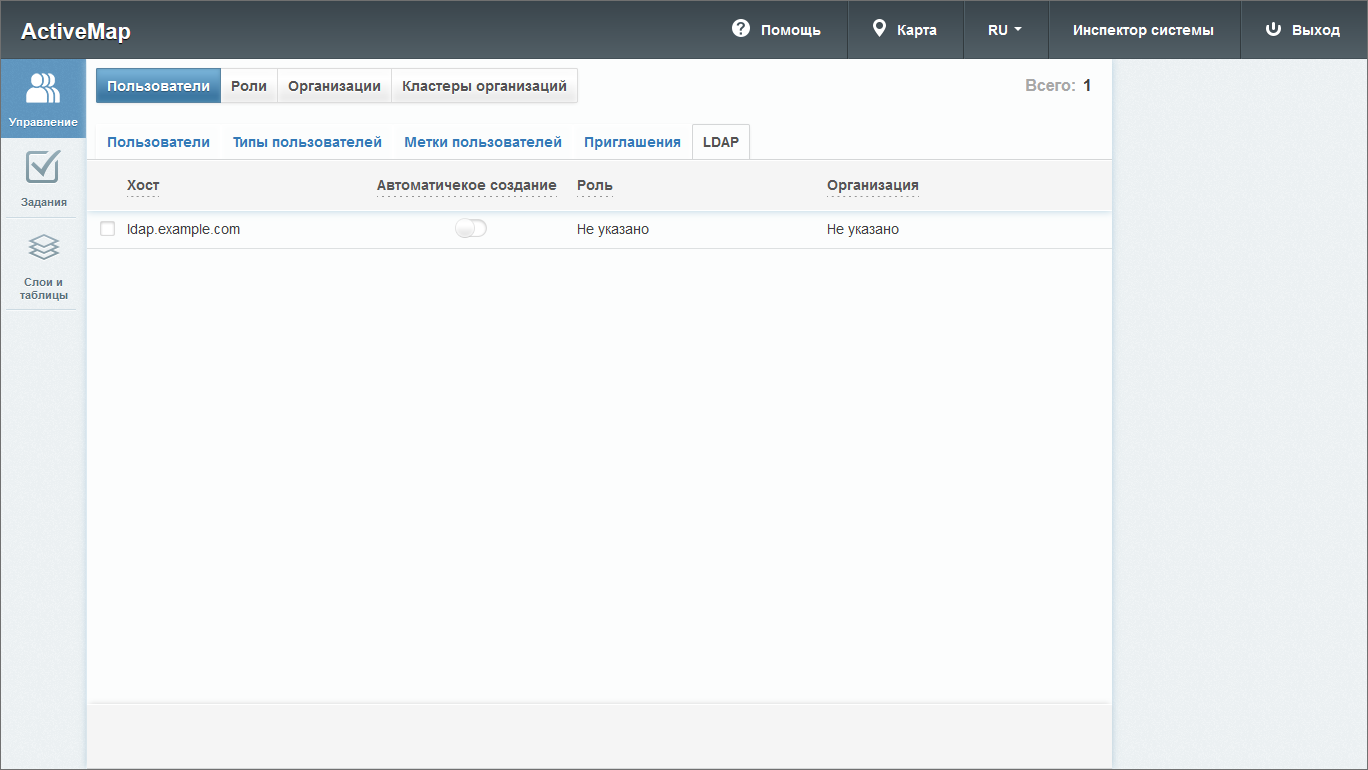Switch to the Организации section tab
The width and height of the screenshot is (1368, 770).
(334, 86)
